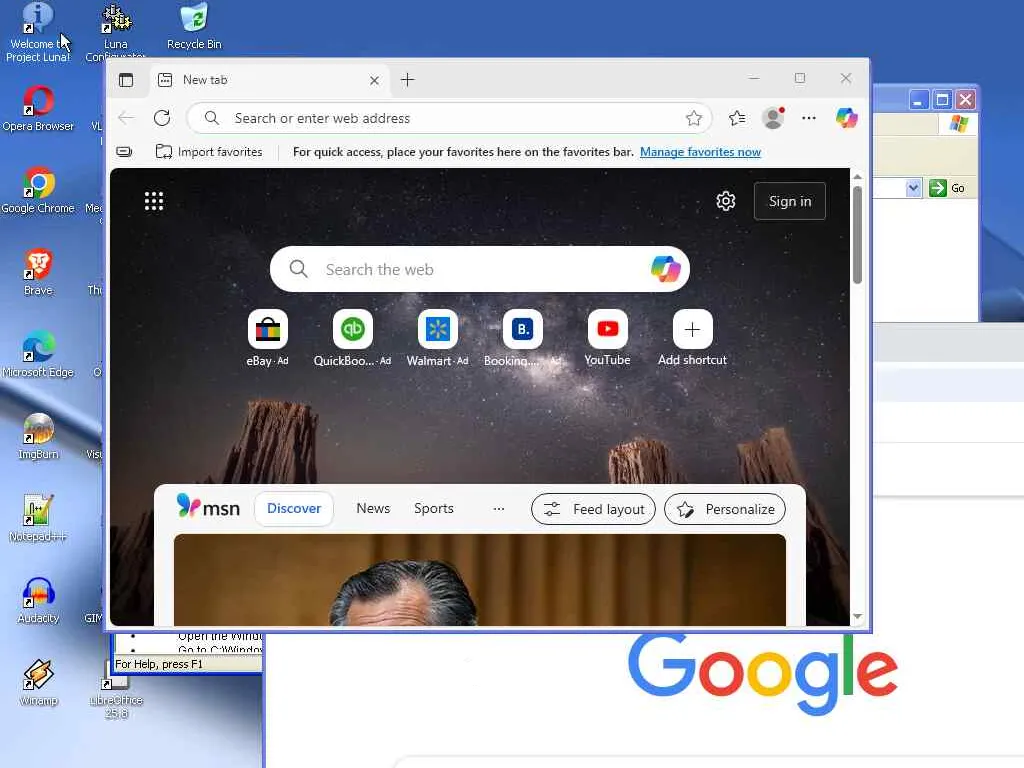Open the Booking.com shortcut tile
The width and height of the screenshot is (1024, 768).
(522, 329)
